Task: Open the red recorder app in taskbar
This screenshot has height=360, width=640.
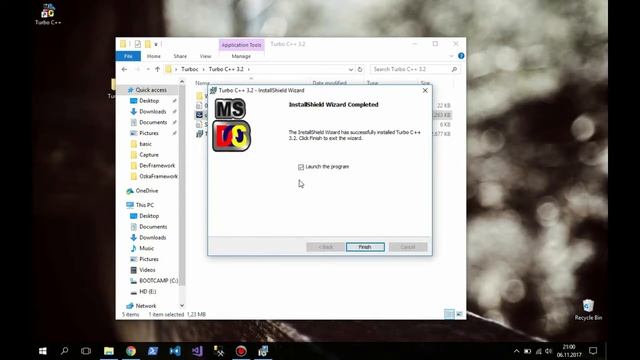Action: [241, 351]
